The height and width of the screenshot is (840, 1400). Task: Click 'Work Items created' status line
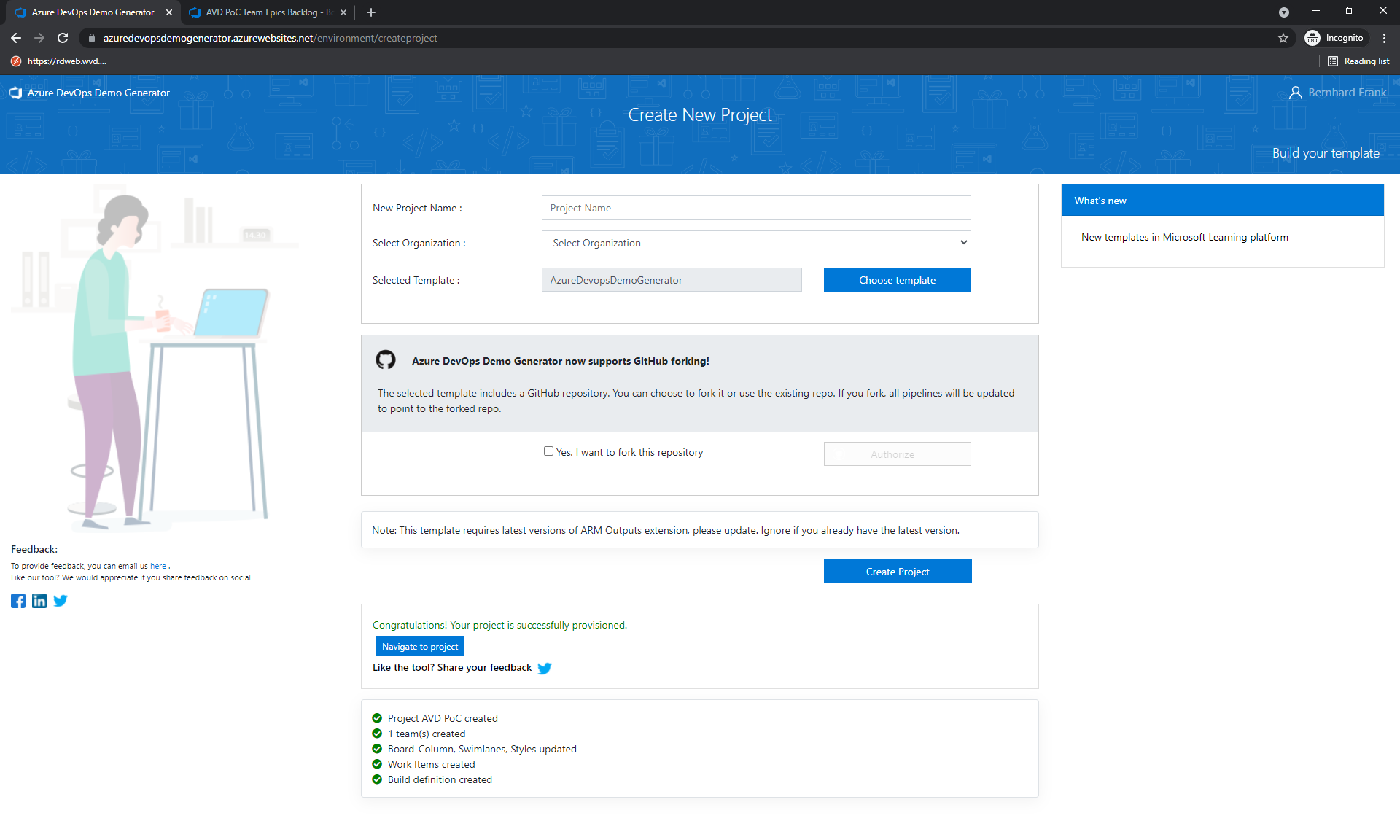pyautogui.click(x=432, y=764)
